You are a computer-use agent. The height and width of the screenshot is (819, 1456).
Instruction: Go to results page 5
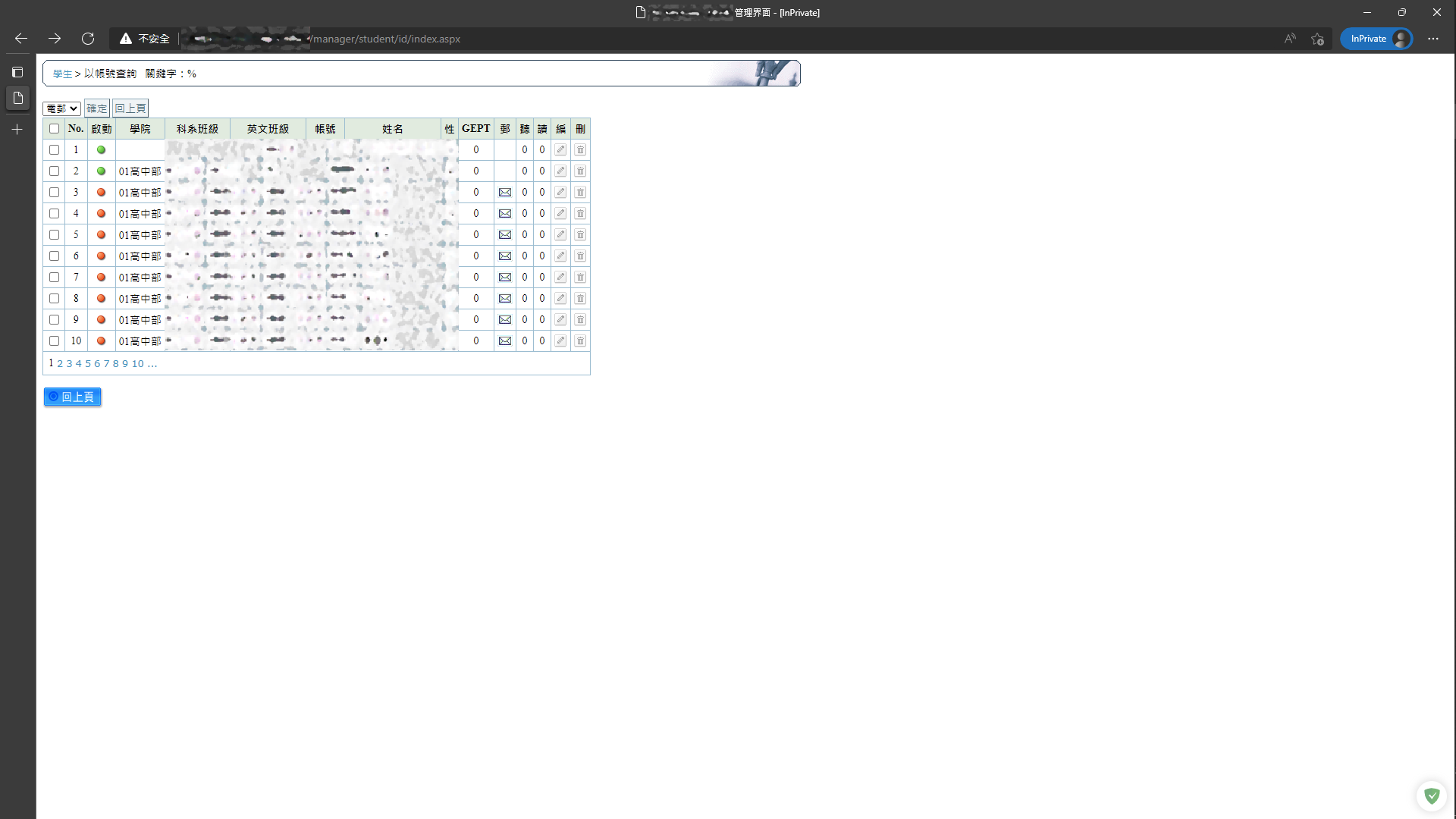(88, 364)
